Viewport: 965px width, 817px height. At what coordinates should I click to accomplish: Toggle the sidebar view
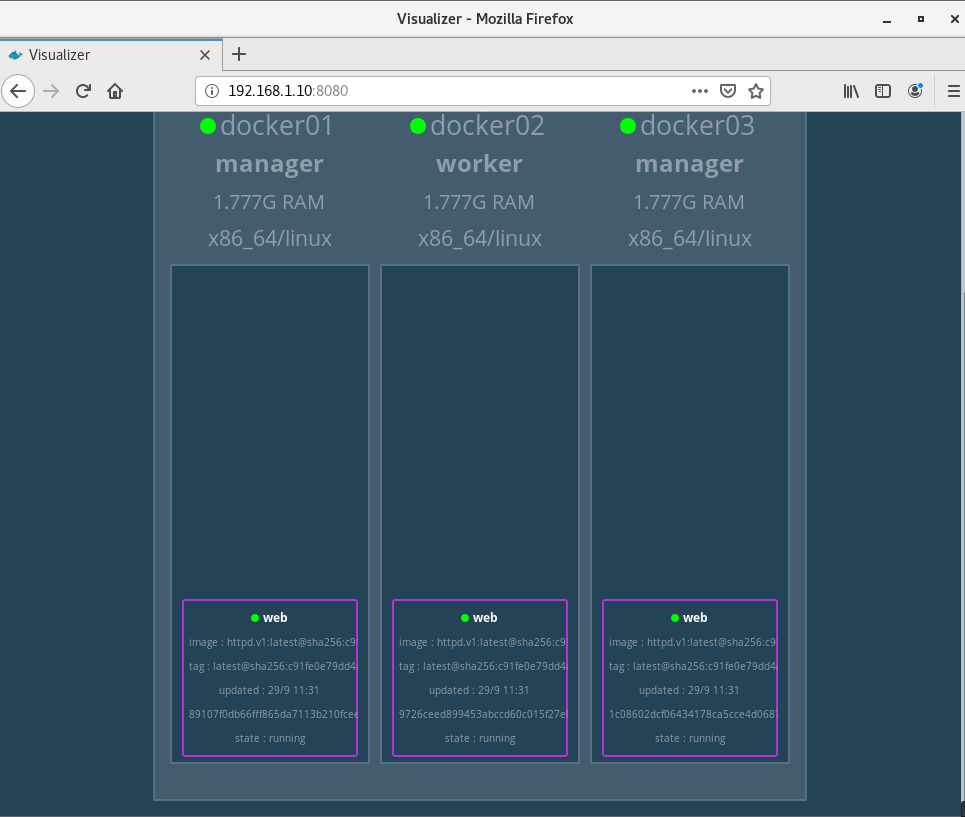[883, 91]
